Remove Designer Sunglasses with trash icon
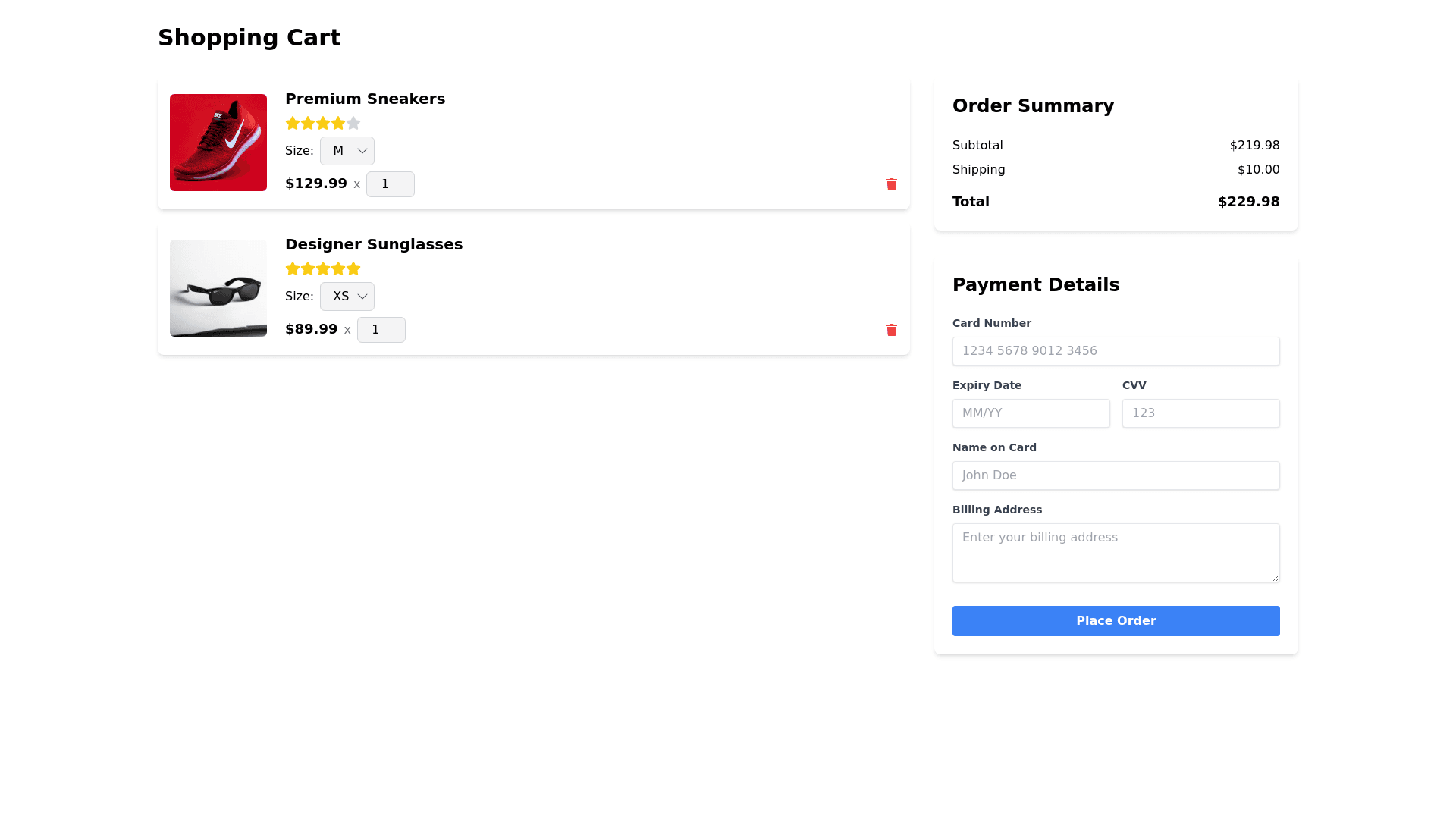The image size is (1456, 819). pyautogui.click(x=892, y=330)
